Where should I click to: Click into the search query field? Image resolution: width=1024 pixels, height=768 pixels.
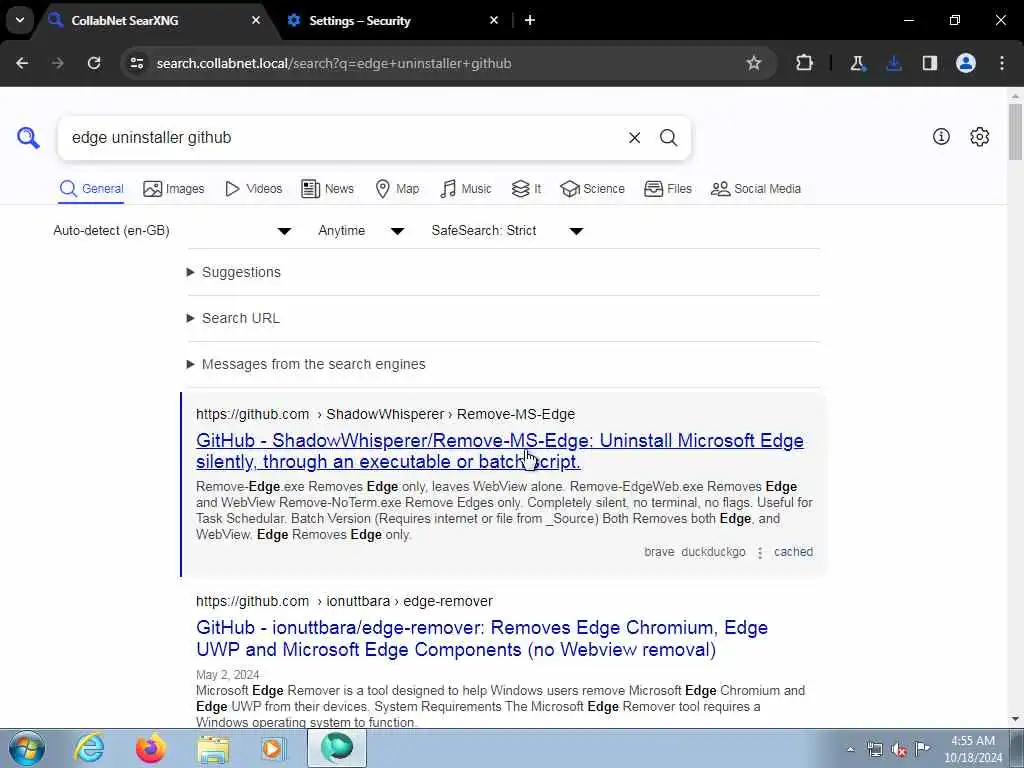pos(346,138)
